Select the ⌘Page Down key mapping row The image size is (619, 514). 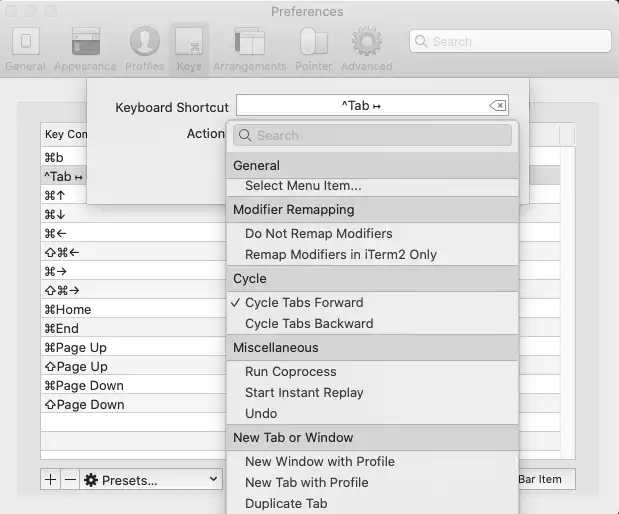(133, 385)
